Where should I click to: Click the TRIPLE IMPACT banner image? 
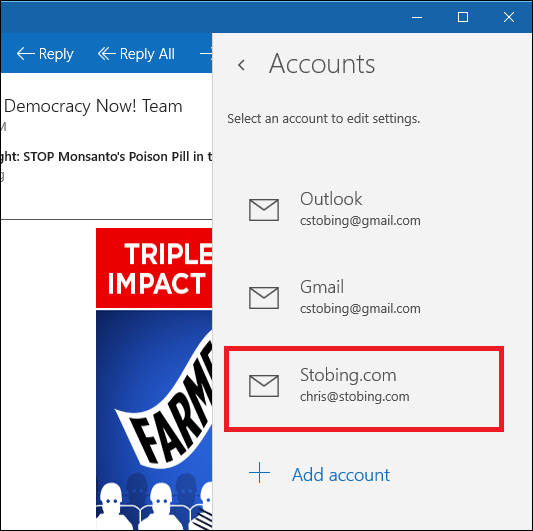[154, 268]
